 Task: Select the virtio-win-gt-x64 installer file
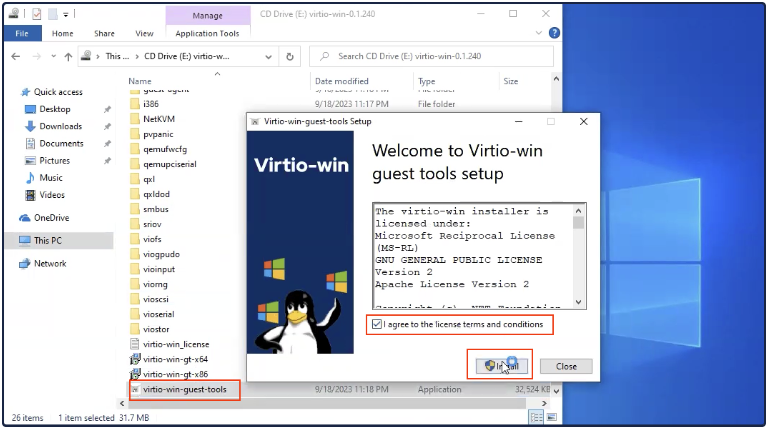(x=175, y=359)
